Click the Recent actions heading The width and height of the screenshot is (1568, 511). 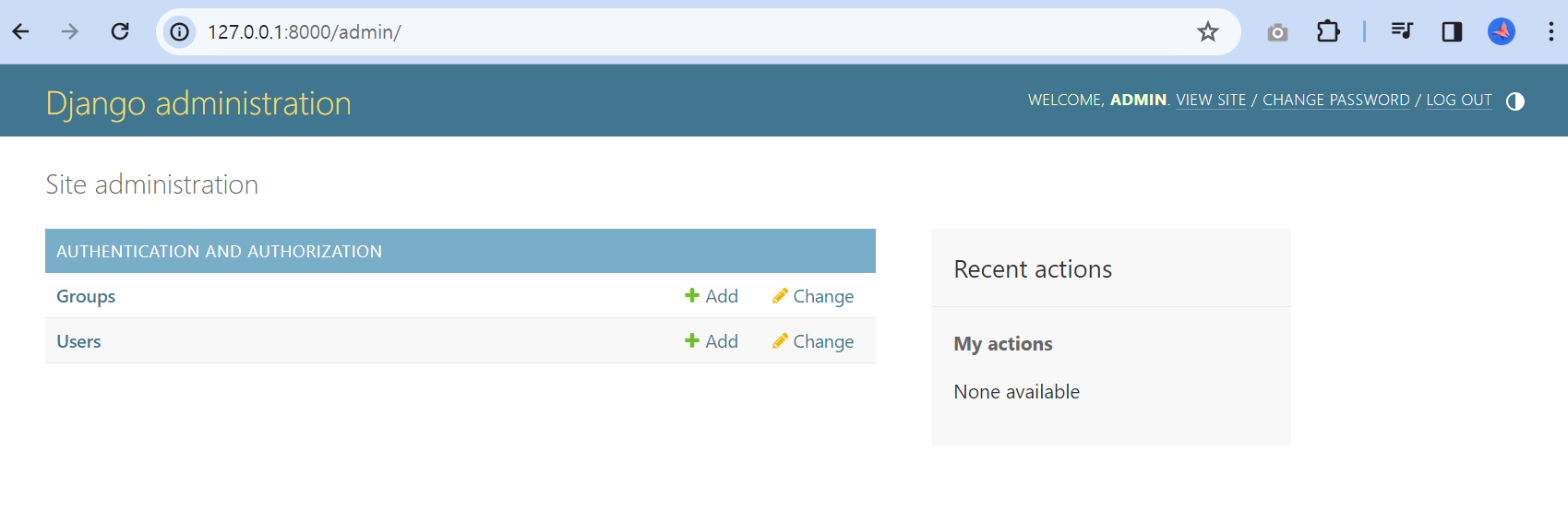coord(1033,269)
